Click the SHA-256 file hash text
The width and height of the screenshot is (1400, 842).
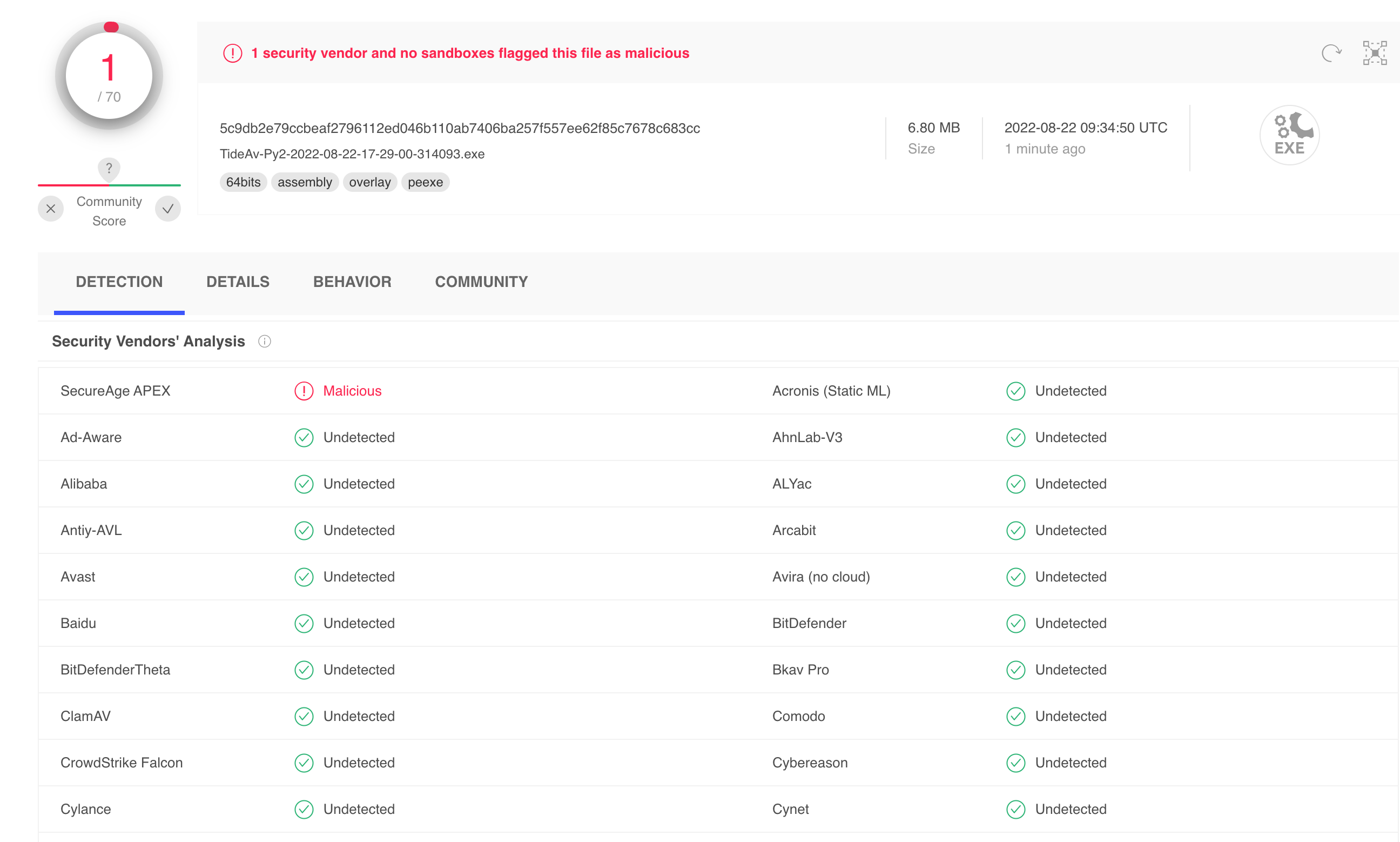[459, 128]
